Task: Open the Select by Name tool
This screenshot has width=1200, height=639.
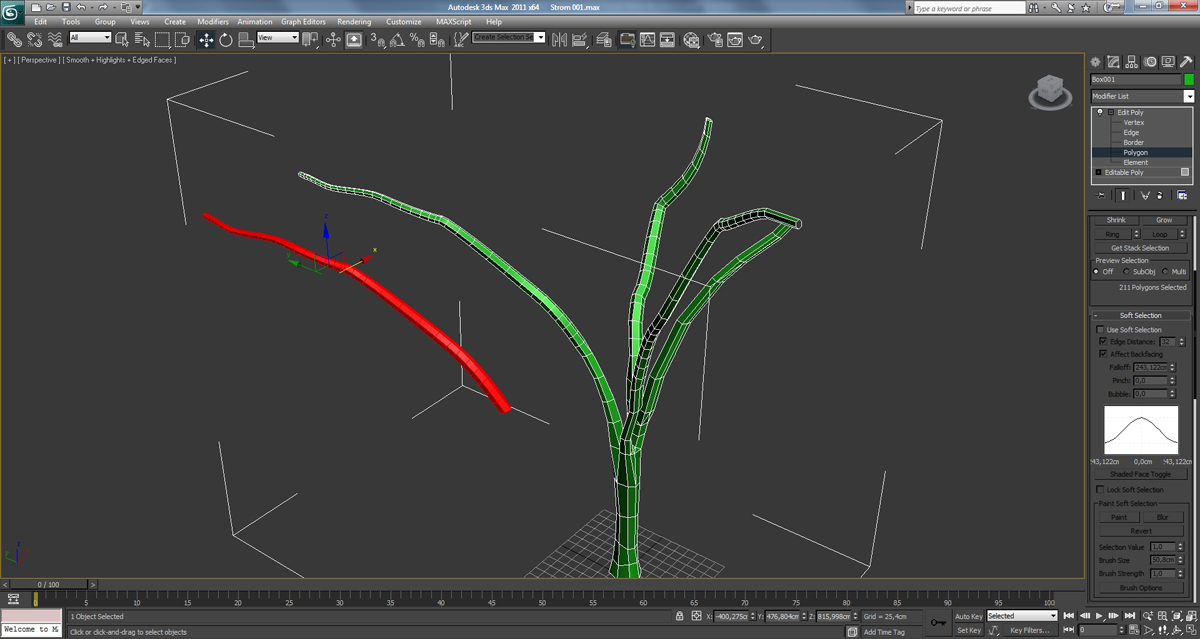Action: pos(141,39)
